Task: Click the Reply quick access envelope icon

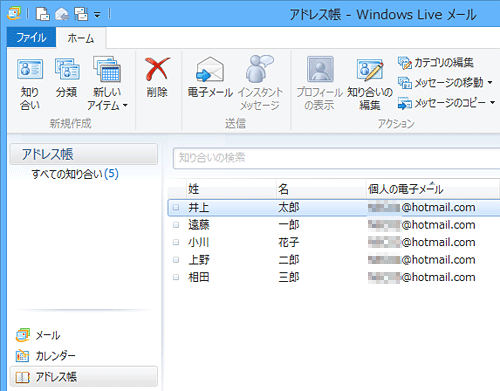Action: point(62,14)
